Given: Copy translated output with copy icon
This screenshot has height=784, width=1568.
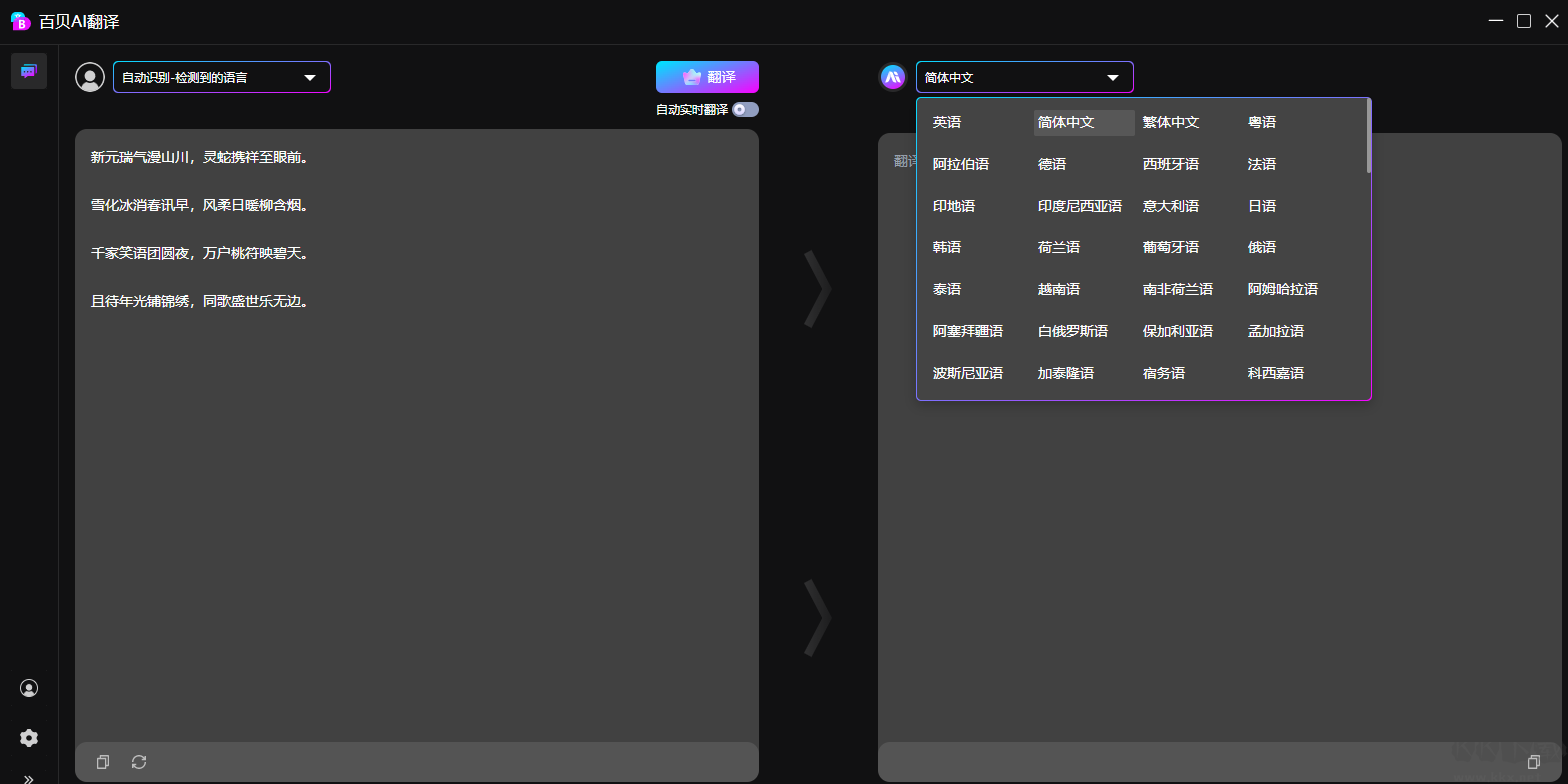Looking at the screenshot, I should 1534,762.
